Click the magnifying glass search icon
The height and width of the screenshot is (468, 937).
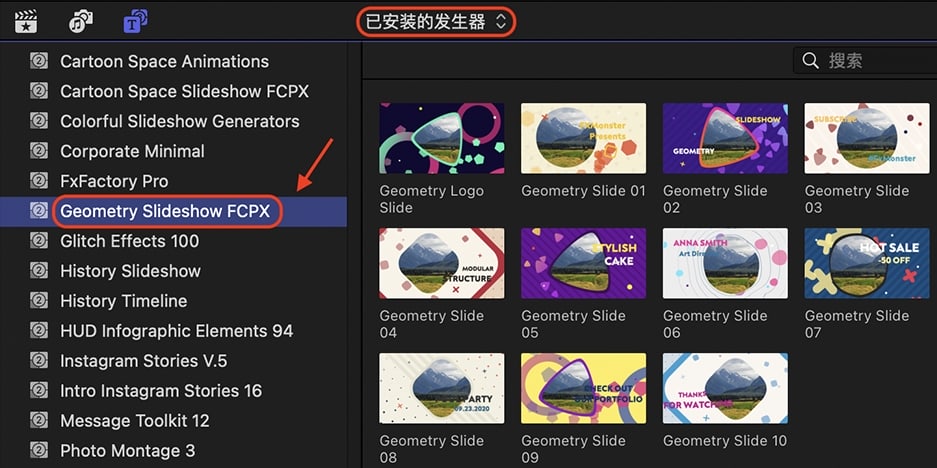click(810, 60)
